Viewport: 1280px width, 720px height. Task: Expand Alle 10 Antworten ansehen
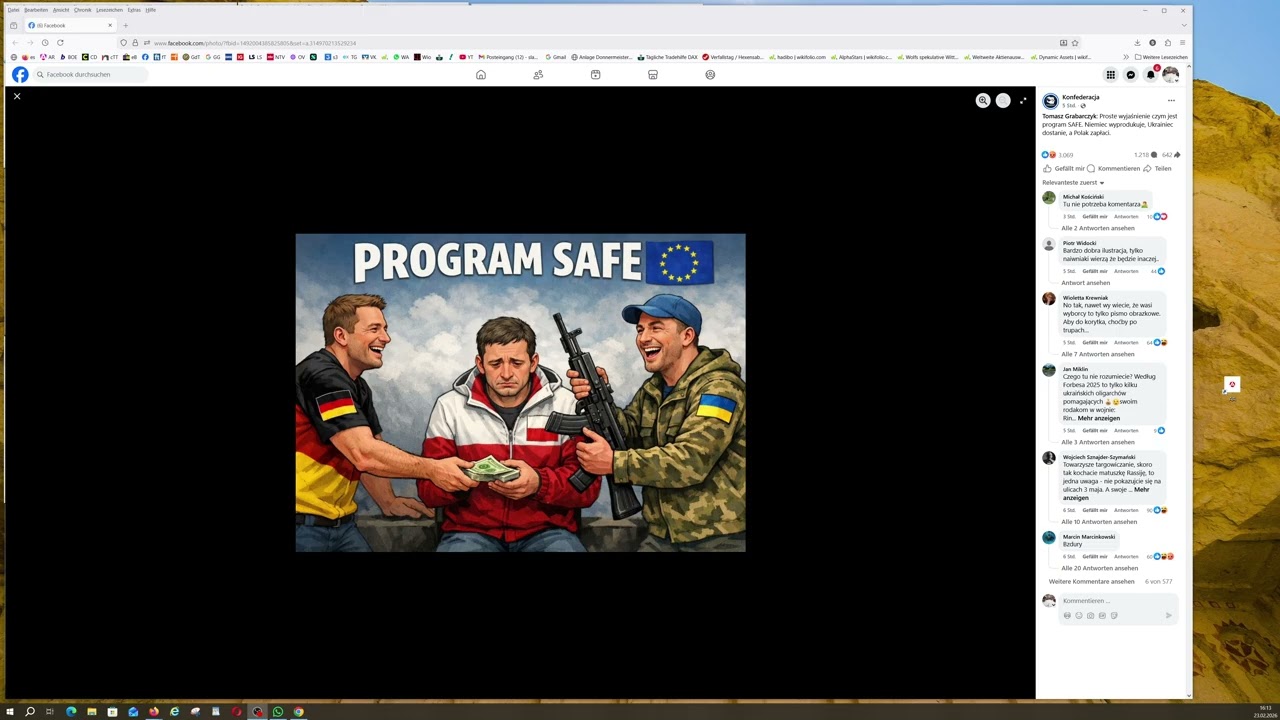1099,522
